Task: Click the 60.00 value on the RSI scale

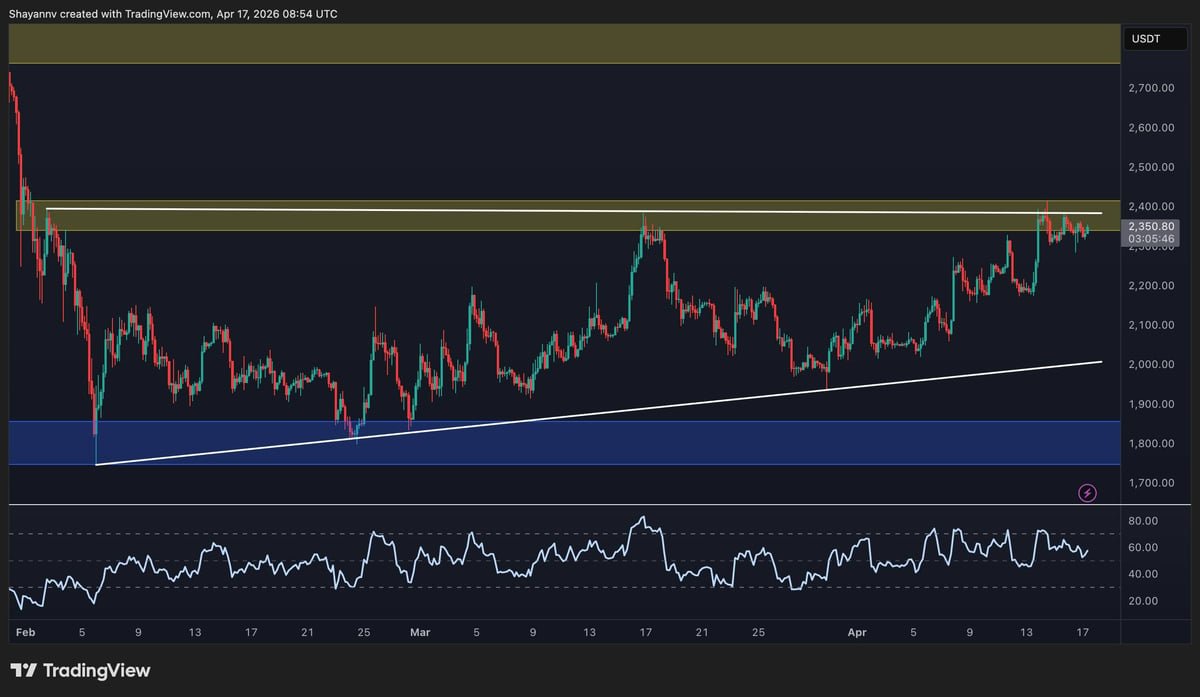Action: (x=1143, y=547)
